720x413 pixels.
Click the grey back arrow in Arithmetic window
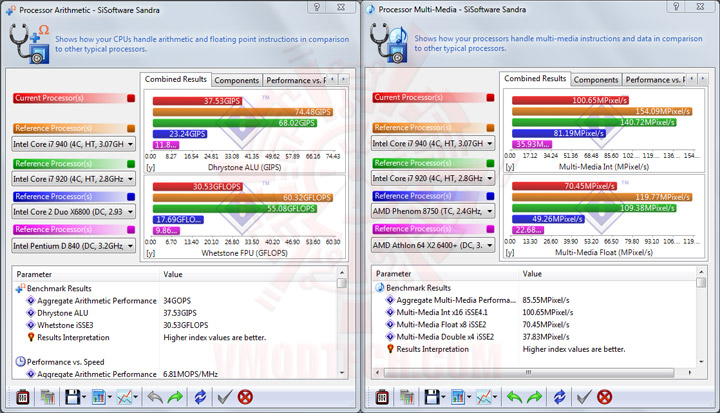(x=155, y=397)
